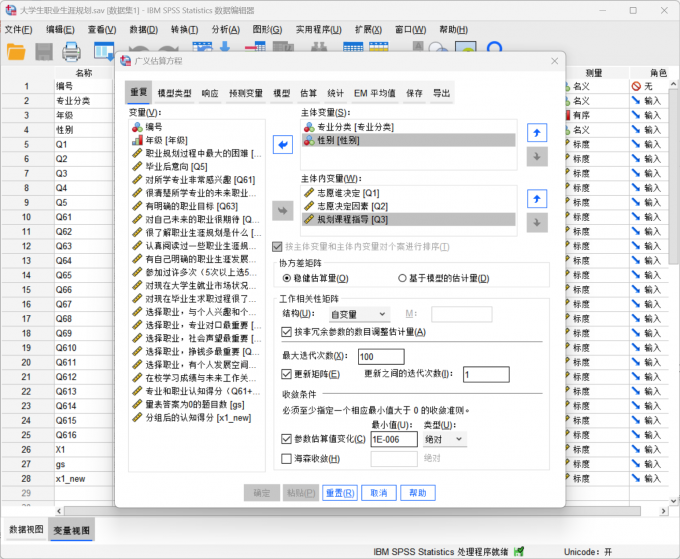Switch to the 模型类型 tab
This screenshot has height=559, width=680.
(174, 93)
